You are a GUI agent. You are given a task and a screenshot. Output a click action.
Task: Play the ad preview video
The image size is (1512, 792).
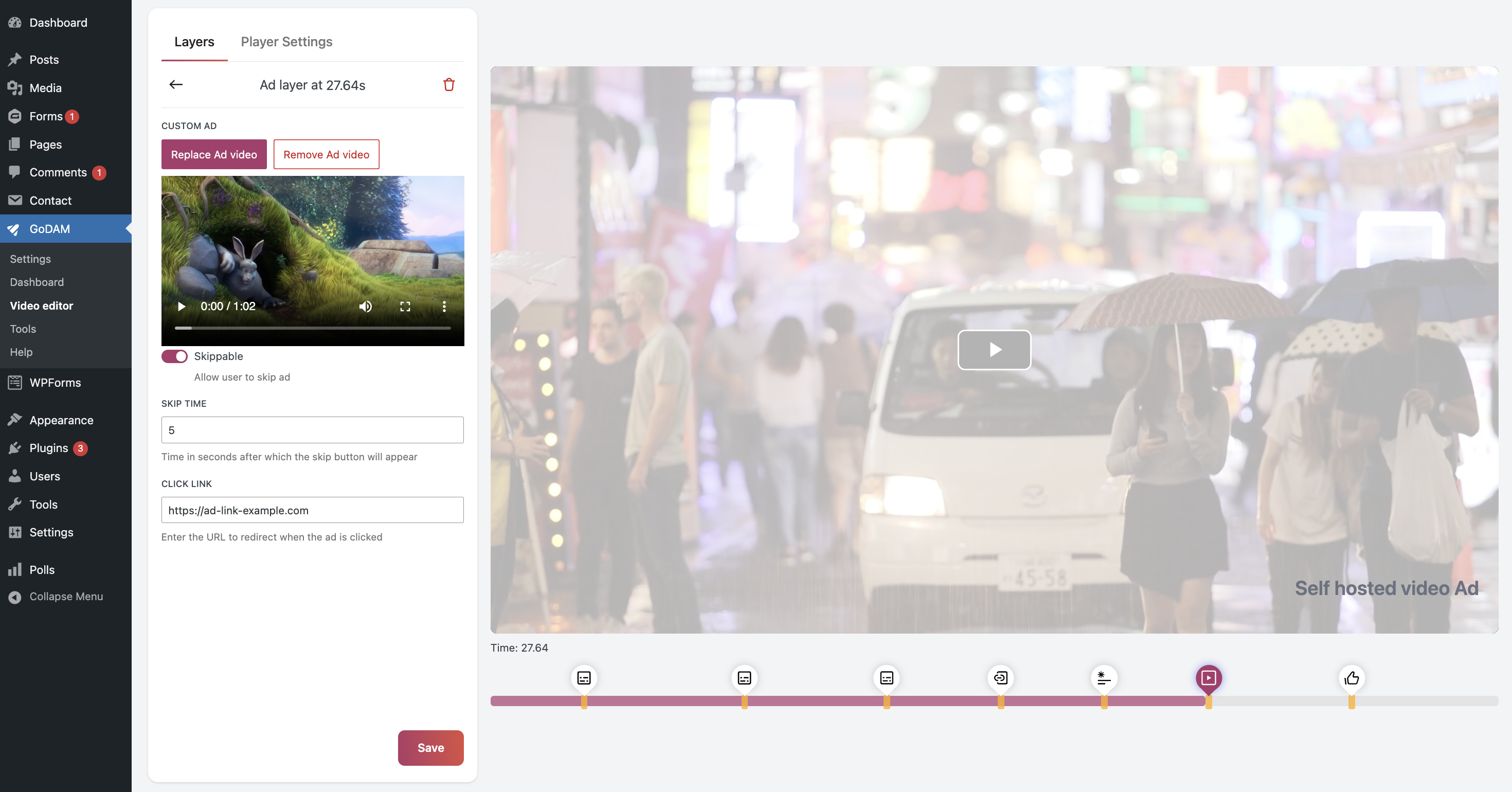point(182,306)
